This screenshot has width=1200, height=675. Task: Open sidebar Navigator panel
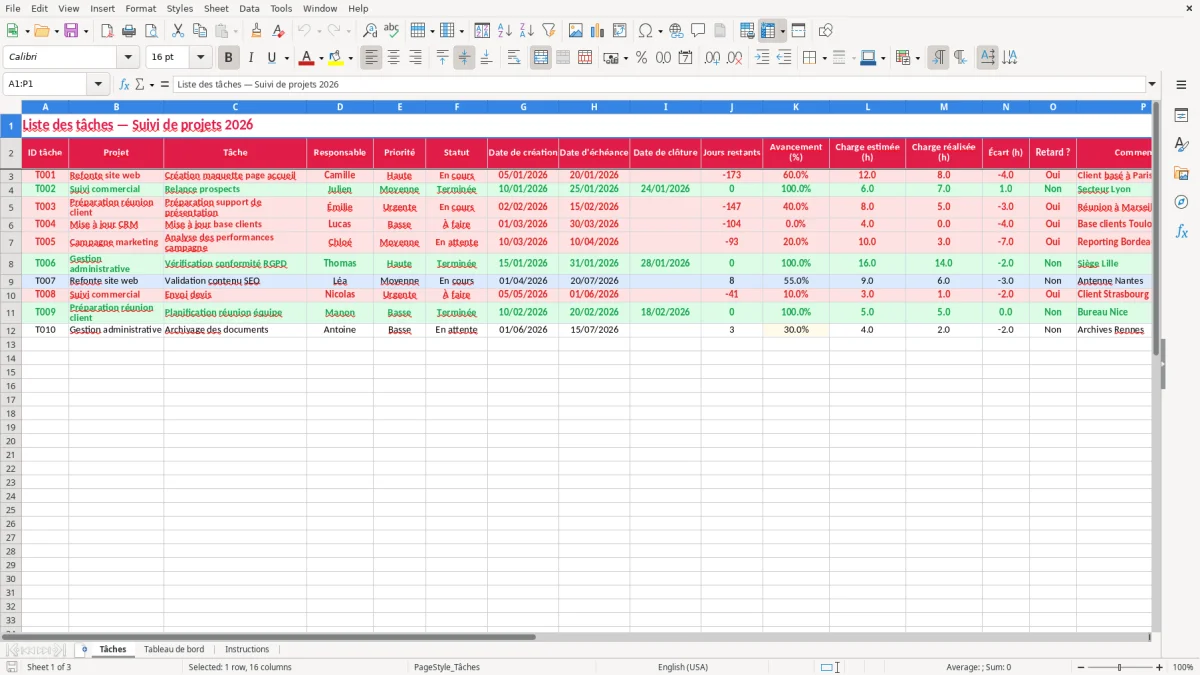[x=1181, y=202]
